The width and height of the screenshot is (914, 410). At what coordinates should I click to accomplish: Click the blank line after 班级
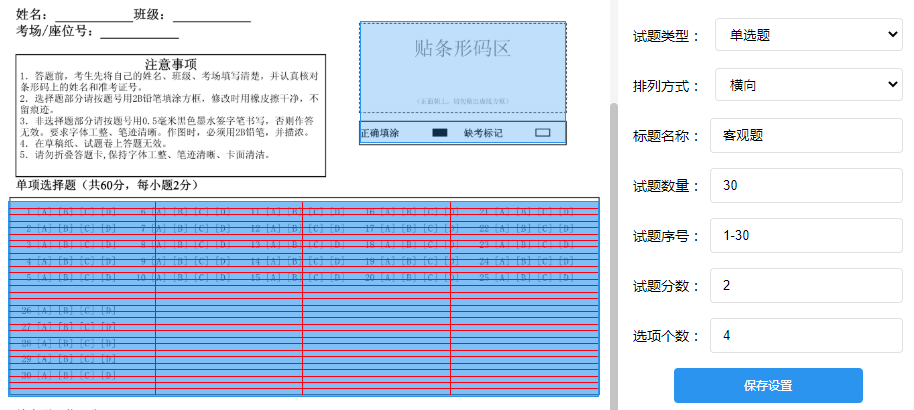click(x=214, y=15)
